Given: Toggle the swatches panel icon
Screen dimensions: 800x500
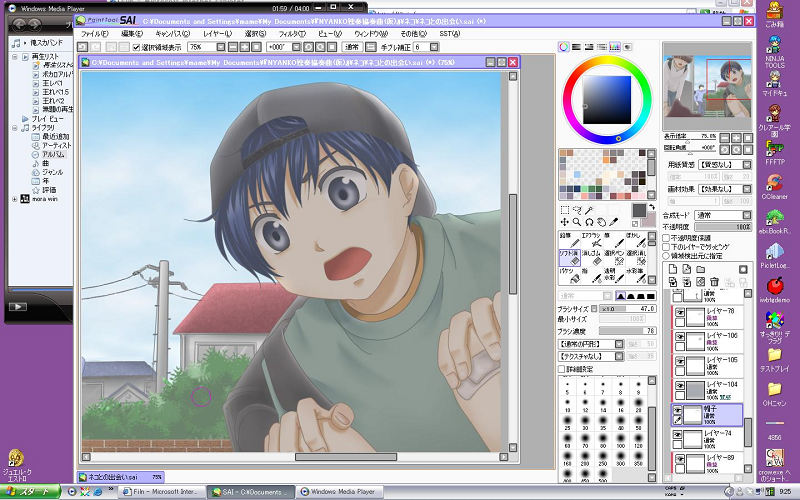Looking at the screenshot, I should (615, 47).
